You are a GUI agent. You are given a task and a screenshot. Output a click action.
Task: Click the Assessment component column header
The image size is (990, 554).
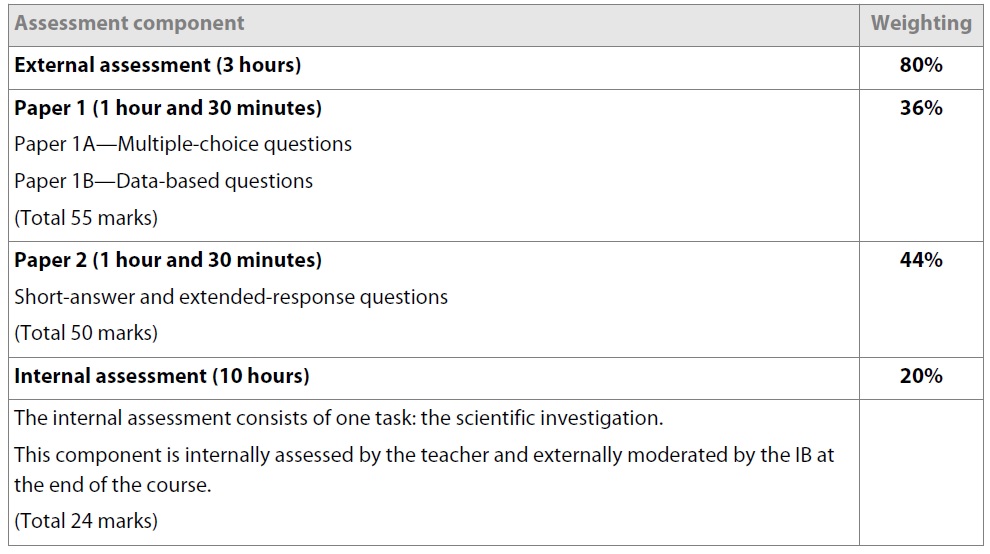coord(129,23)
